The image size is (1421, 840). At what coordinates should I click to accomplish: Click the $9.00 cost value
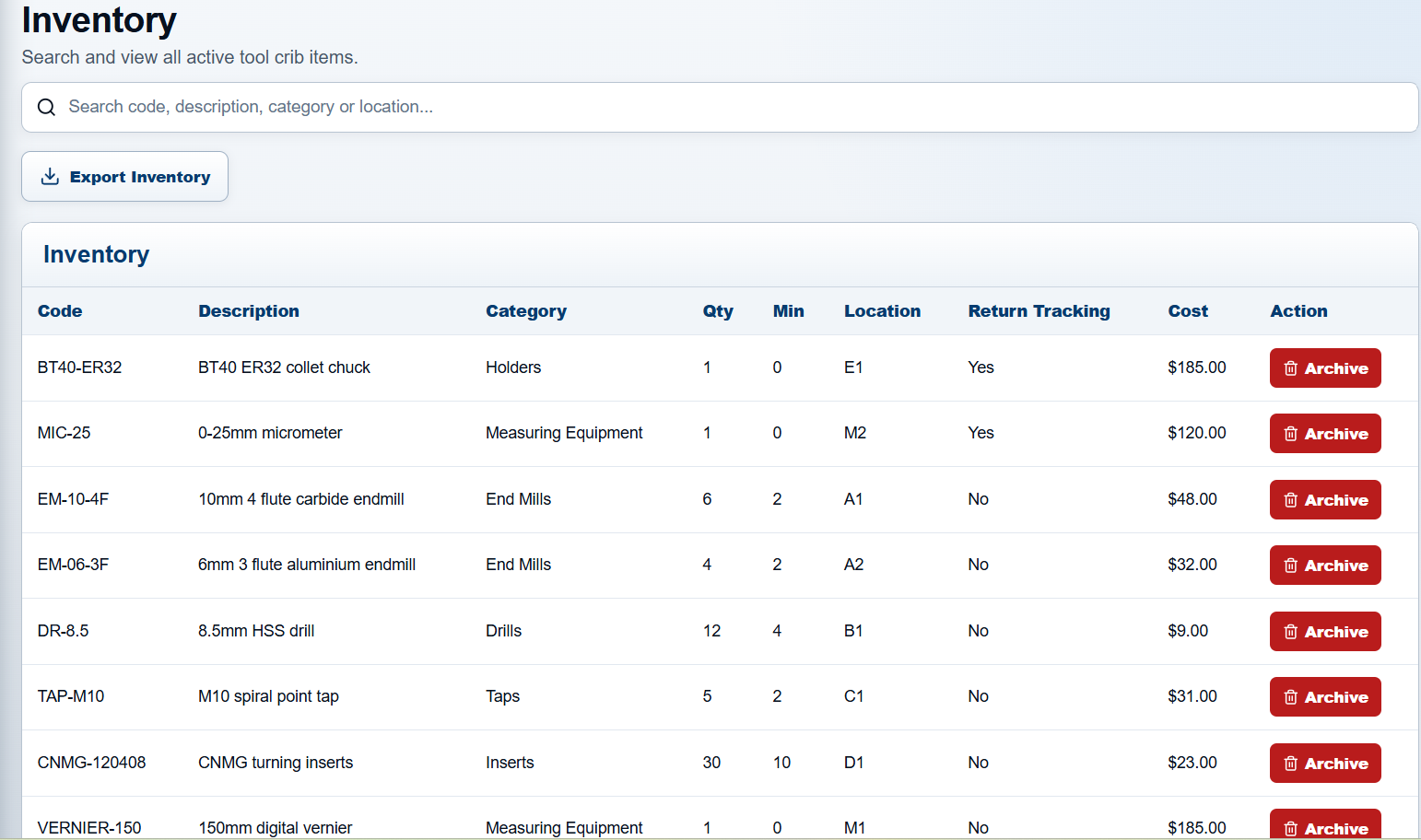pyautogui.click(x=1188, y=631)
